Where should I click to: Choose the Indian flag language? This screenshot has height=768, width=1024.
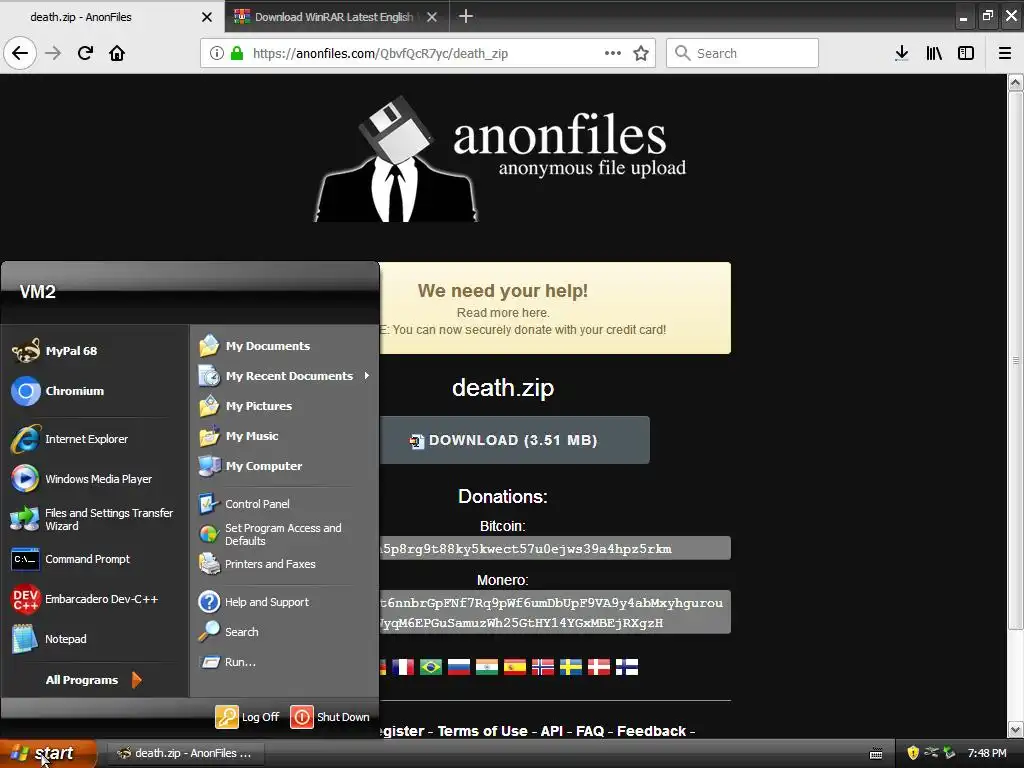click(487, 667)
